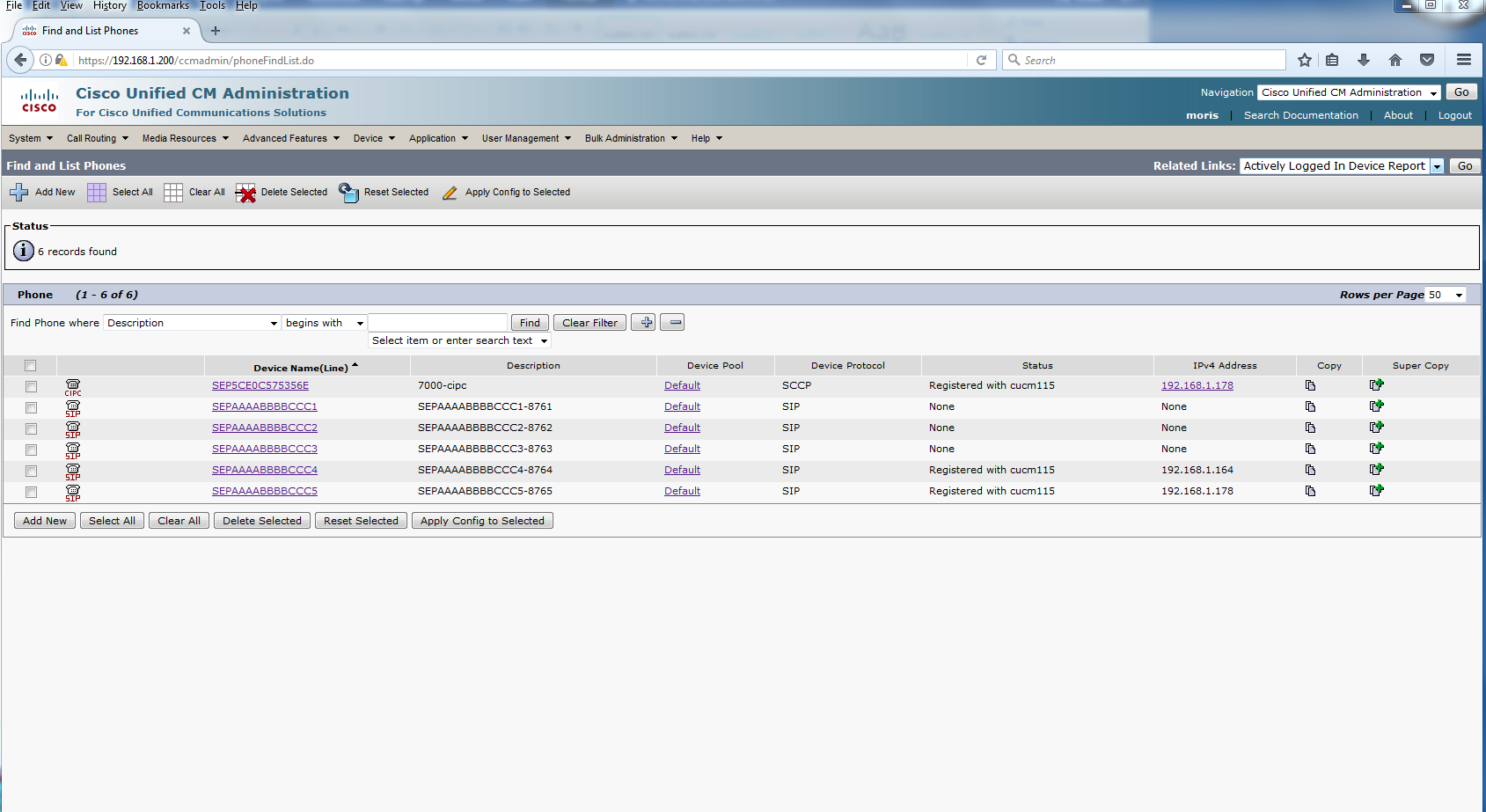Viewport: 1486px width, 812px height.
Task: Expand the Call Routing menu
Action: [98, 138]
